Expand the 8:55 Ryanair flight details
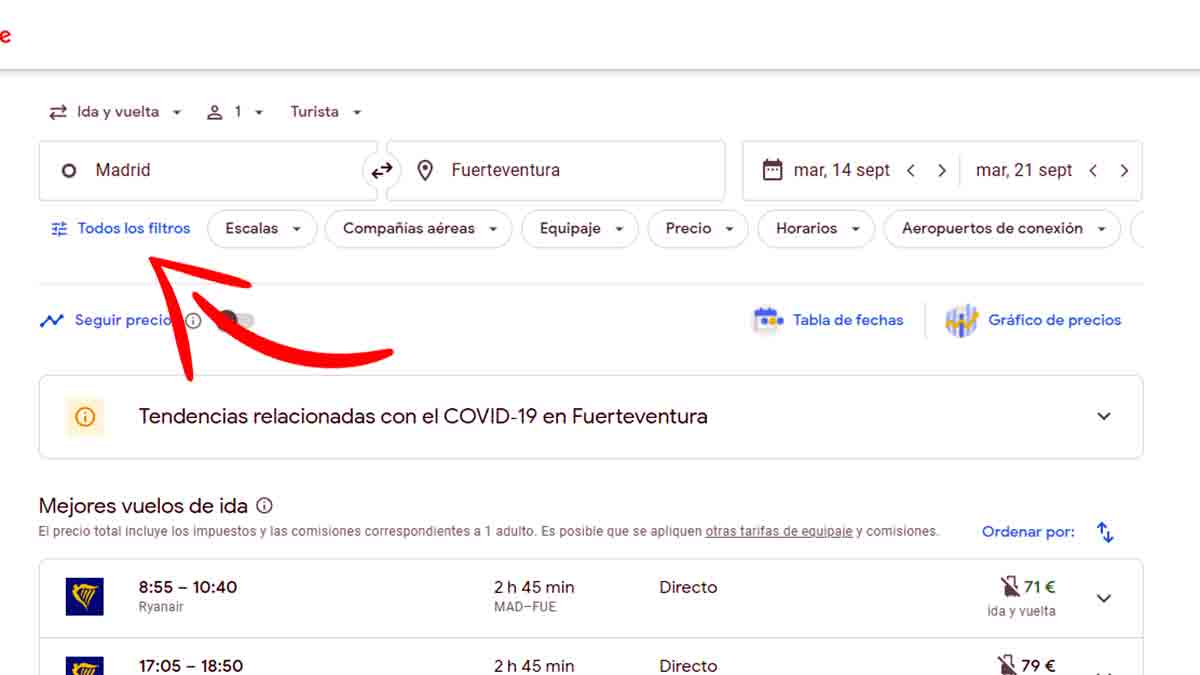This screenshot has height=675, width=1200. pyautogui.click(x=1103, y=598)
